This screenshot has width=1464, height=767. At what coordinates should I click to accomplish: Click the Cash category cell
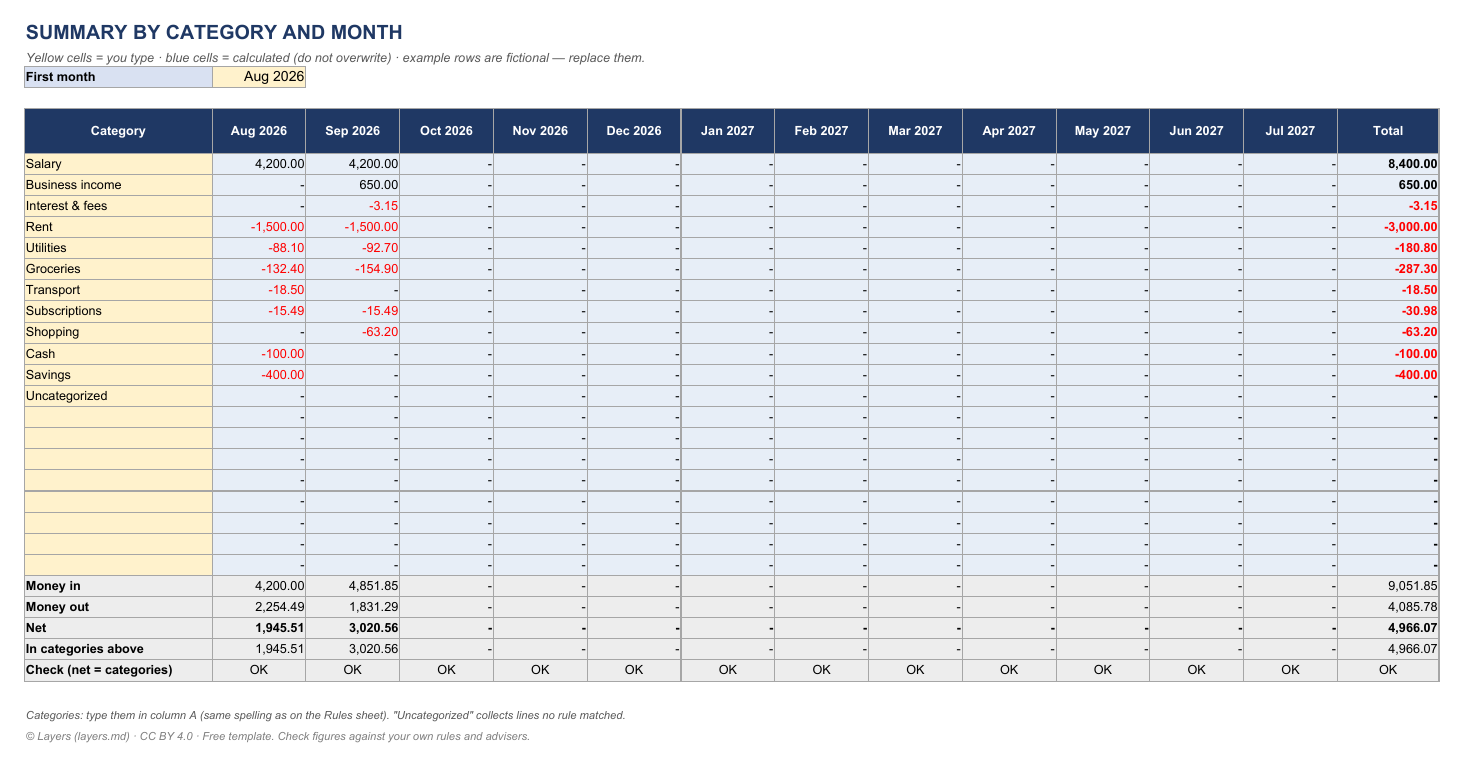tap(119, 354)
